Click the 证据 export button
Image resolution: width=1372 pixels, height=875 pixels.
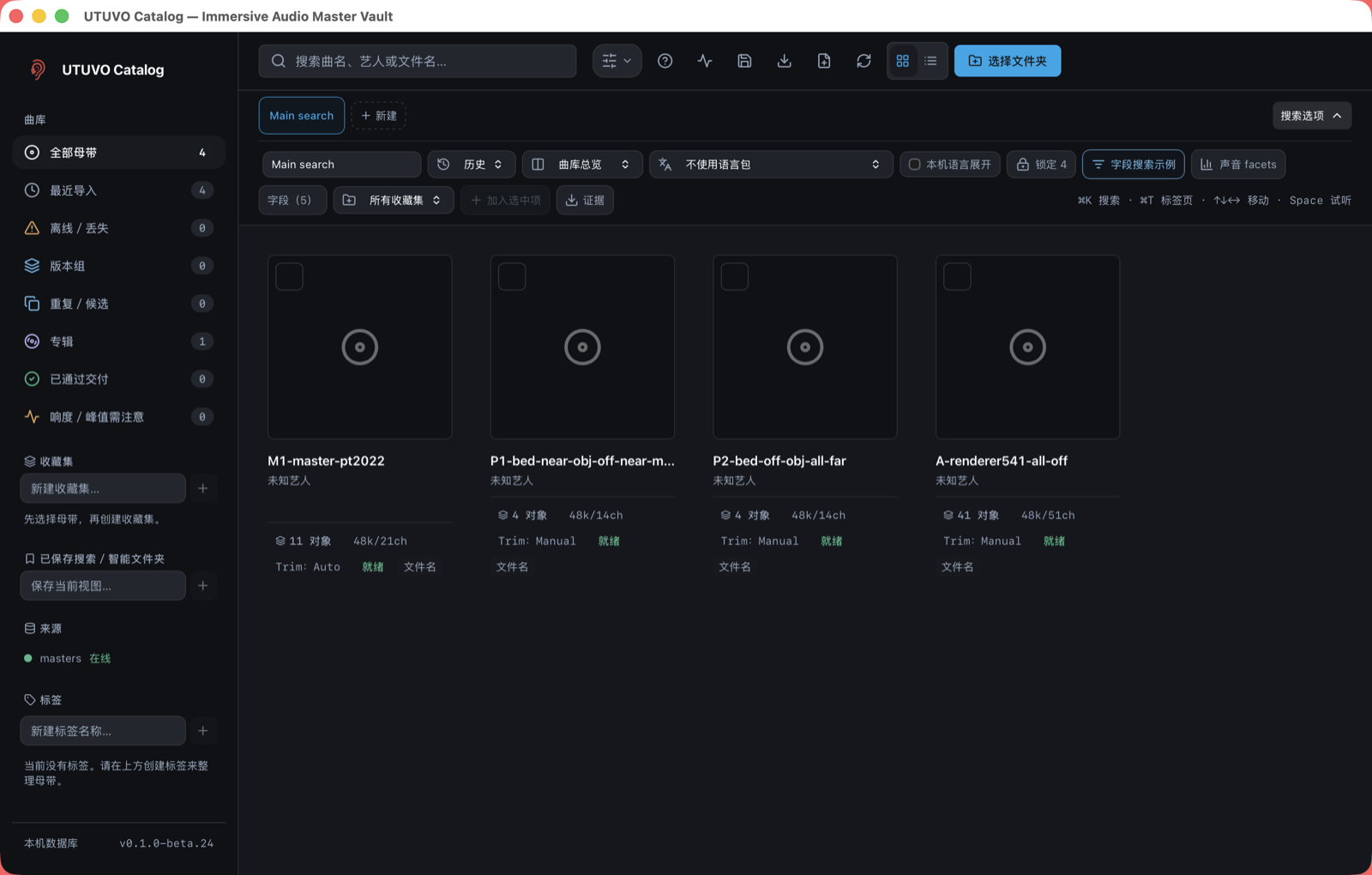[x=585, y=200]
